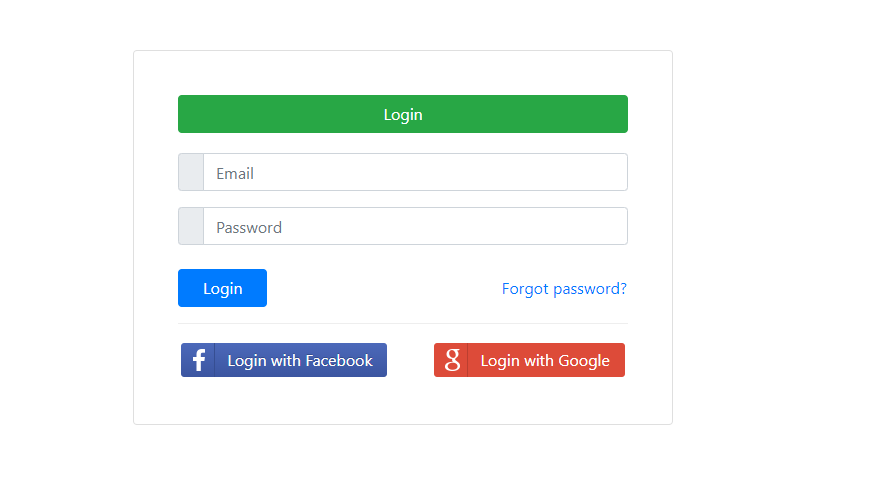Click the gray addon box beside Password
The image size is (878, 478).
[x=191, y=226]
